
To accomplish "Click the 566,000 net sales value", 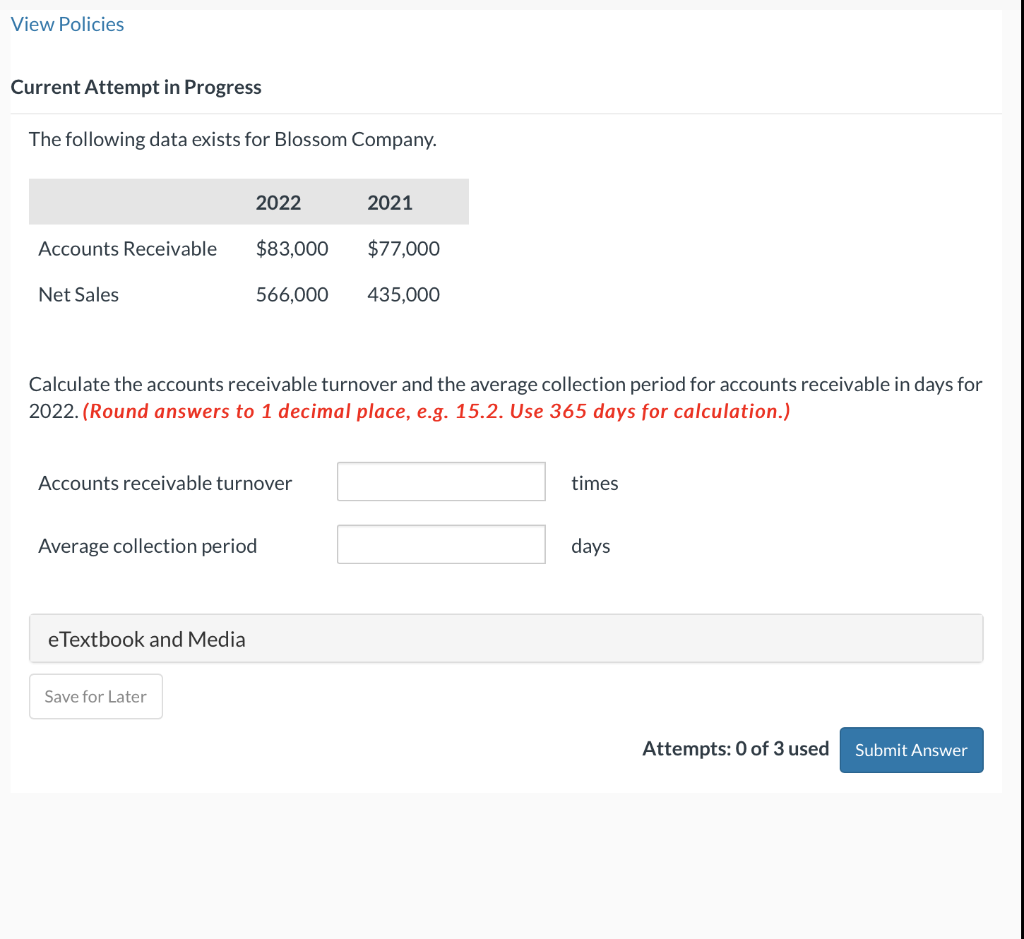I will [x=292, y=295].
